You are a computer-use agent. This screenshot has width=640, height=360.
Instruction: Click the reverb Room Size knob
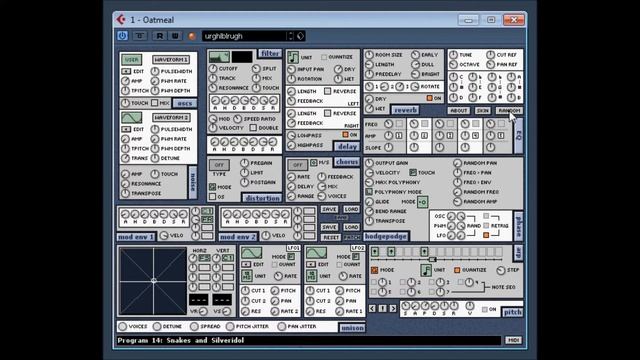(x=369, y=55)
